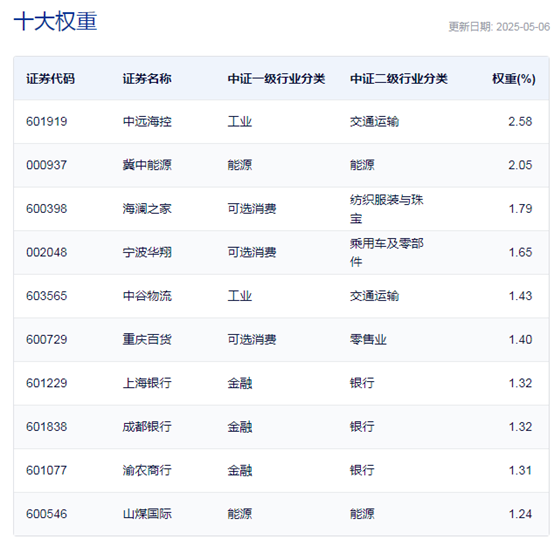Click the 冀中能源 row name
554x546 pixels.
pyautogui.click(x=147, y=165)
